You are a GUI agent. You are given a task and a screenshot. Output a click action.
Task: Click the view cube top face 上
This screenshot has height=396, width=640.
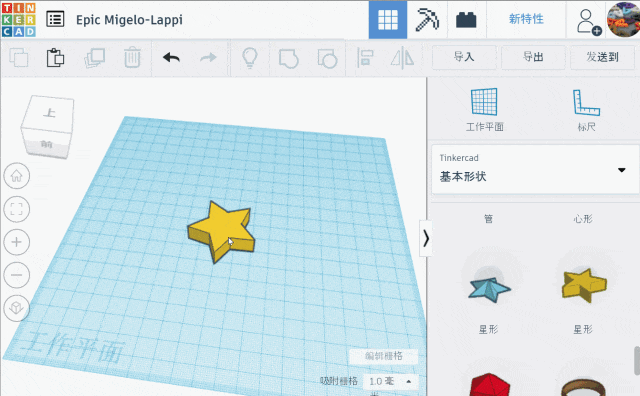(x=50, y=113)
